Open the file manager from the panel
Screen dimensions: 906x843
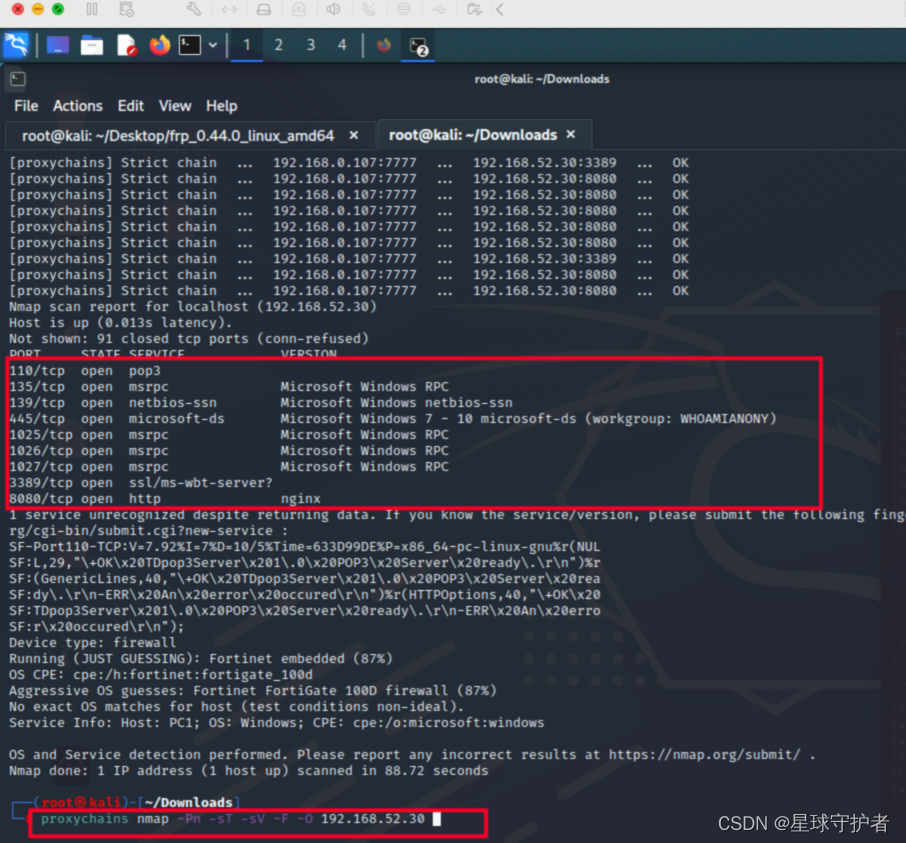92,45
